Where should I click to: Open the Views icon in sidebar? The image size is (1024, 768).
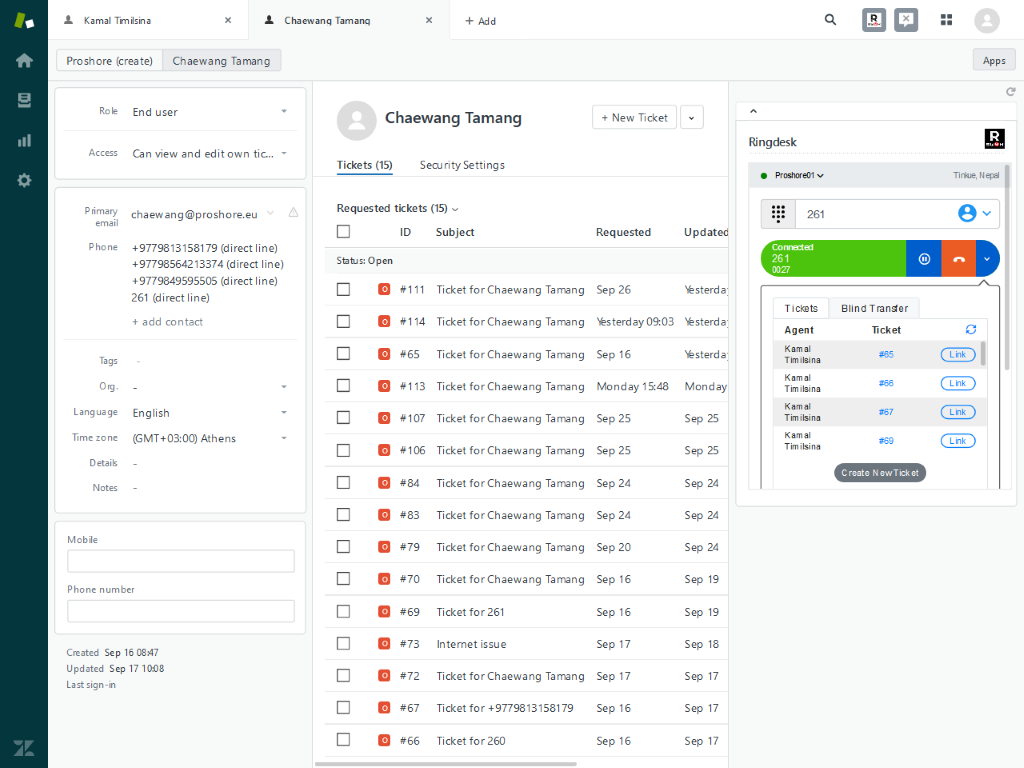coord(24,100)
